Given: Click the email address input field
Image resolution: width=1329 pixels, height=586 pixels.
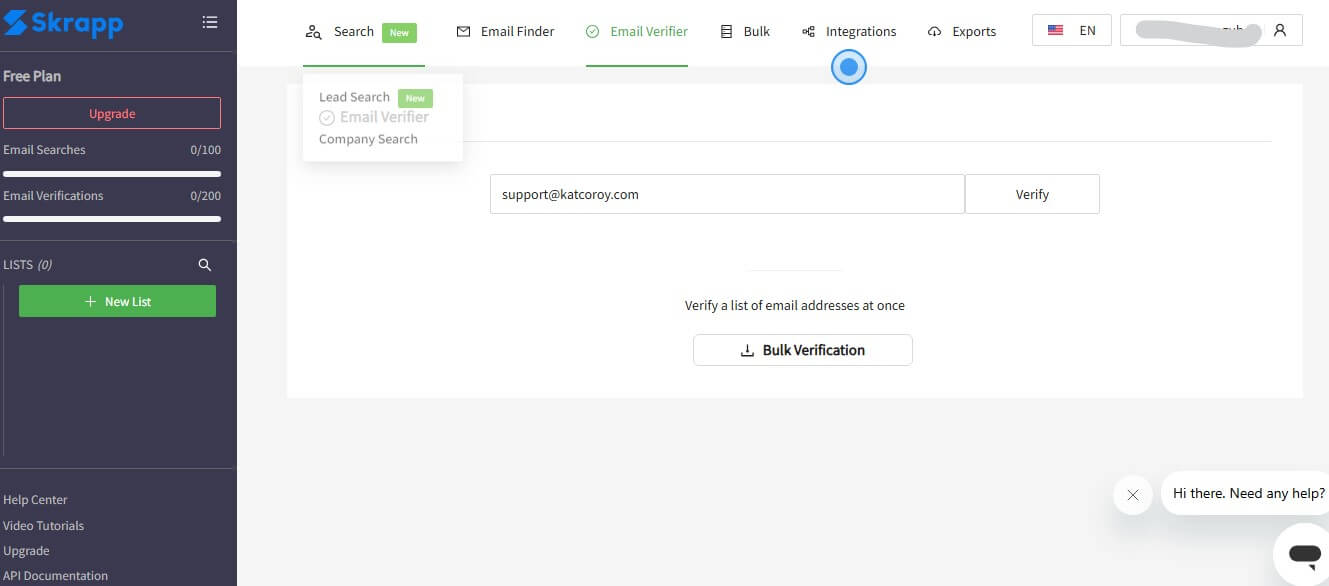Looking at the screenshot, I should tap(726, 194).
